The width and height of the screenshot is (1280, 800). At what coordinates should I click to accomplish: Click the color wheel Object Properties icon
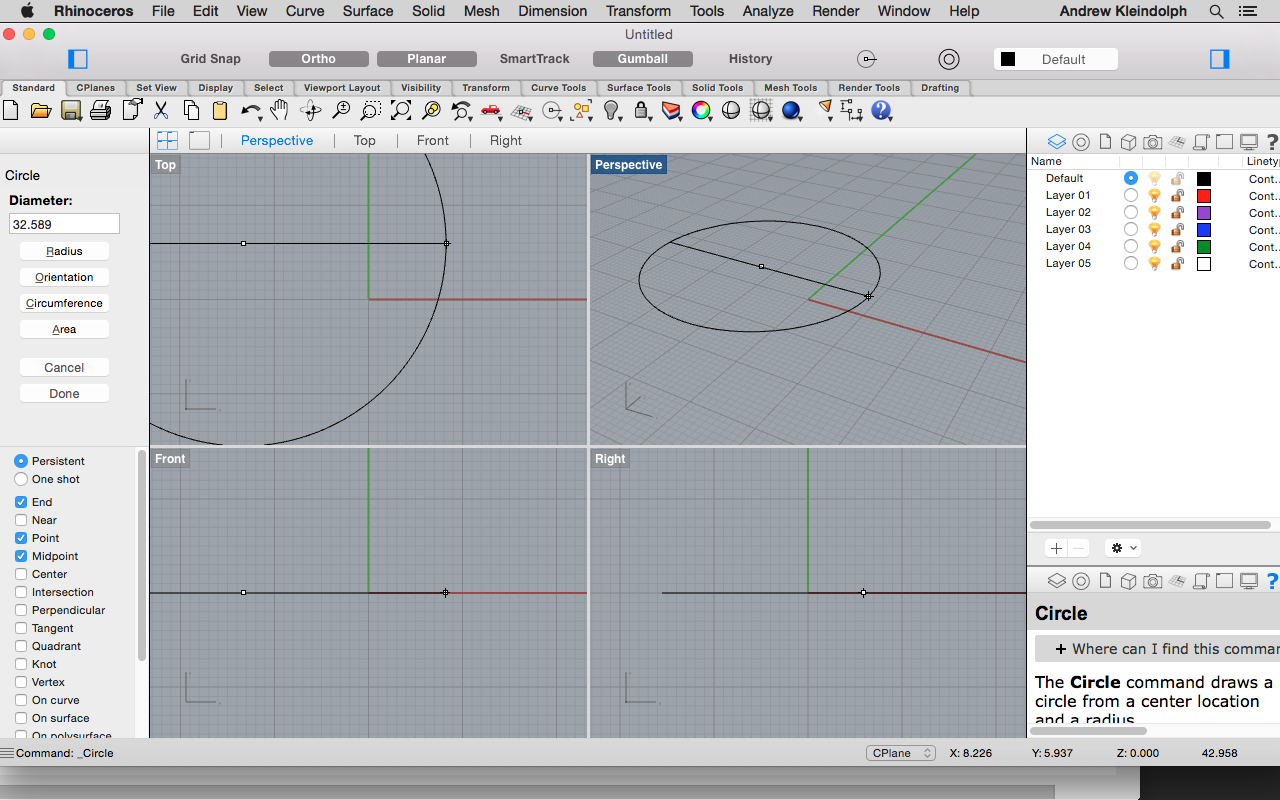[701, 110]
